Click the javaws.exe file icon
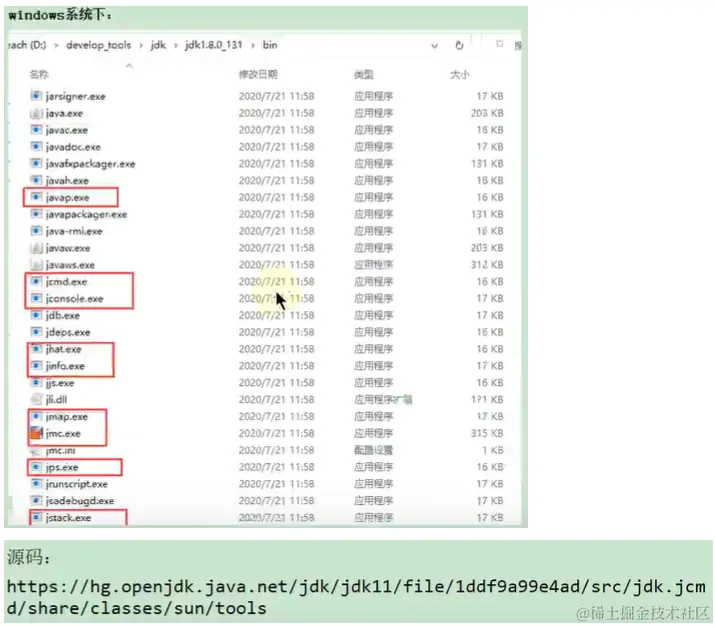The width and height of the screenshot is (715, 627). pyautogui.click(x=36, y=264)
